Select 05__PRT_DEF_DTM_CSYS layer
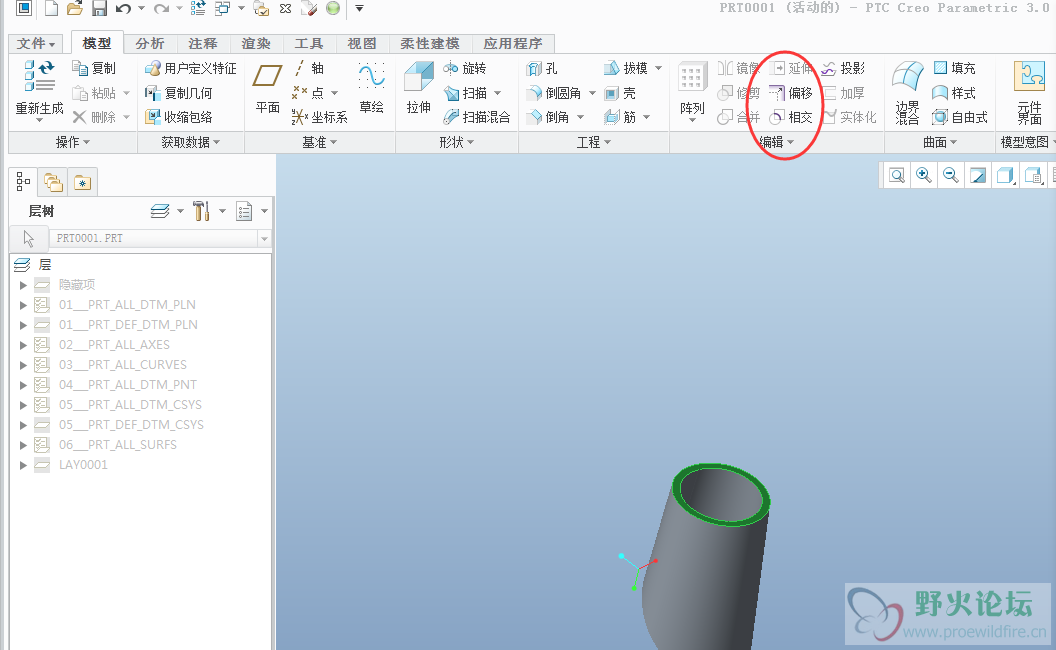The image size is (1056, 650). (x=131, y=424)
